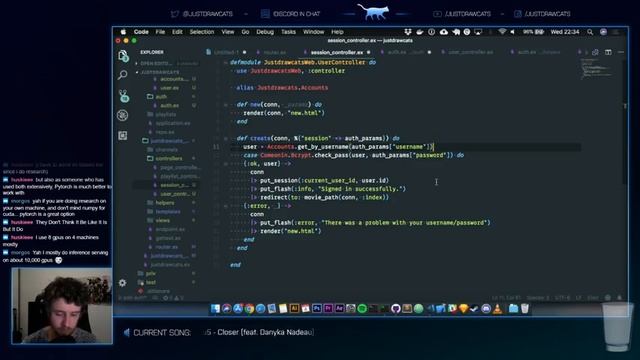The width and height of the screenshot is (640, 360).
Task: Expand the templates folder
Action: tap(168, 211)
